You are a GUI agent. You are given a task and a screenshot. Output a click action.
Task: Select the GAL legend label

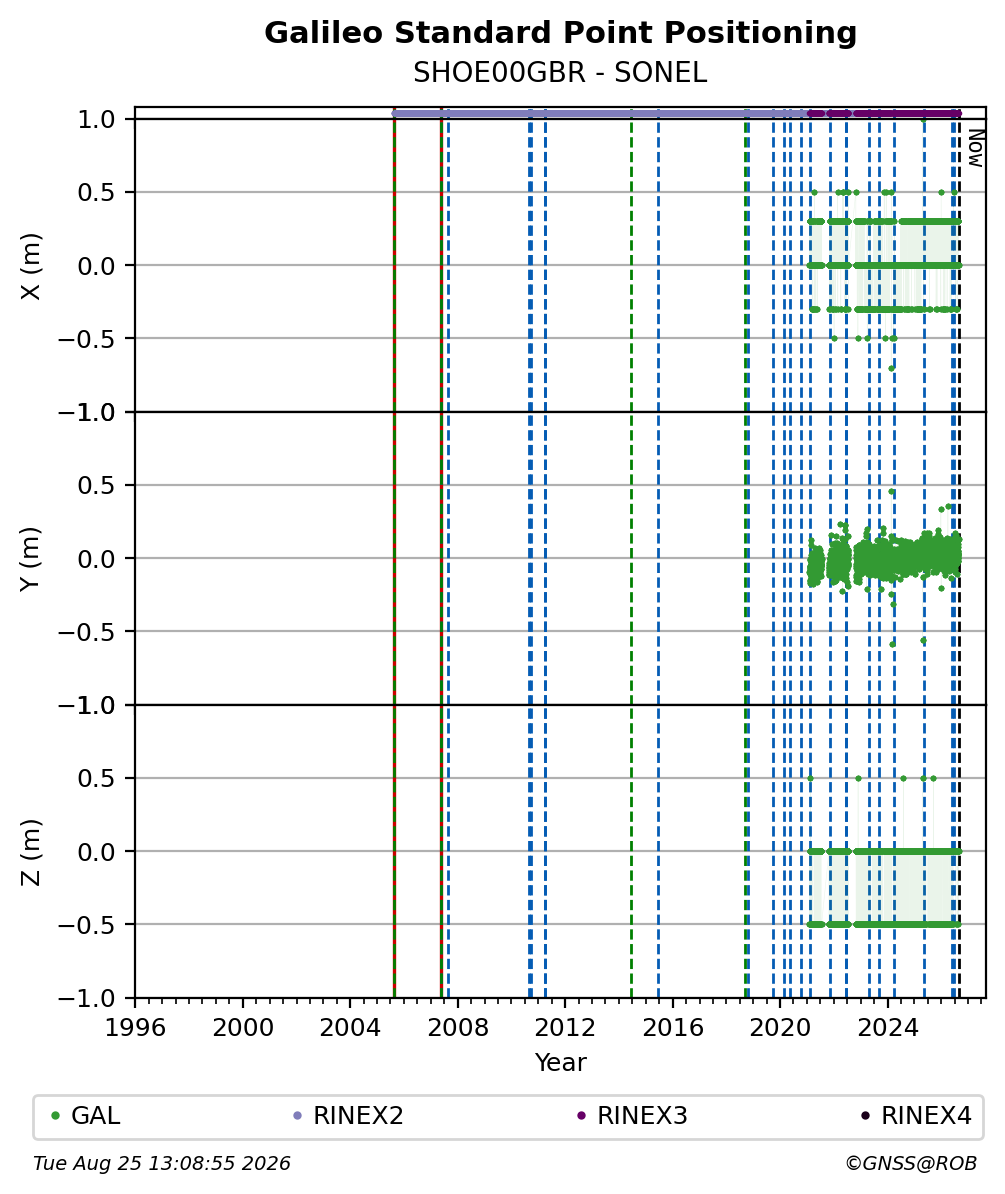point(96,1116)
